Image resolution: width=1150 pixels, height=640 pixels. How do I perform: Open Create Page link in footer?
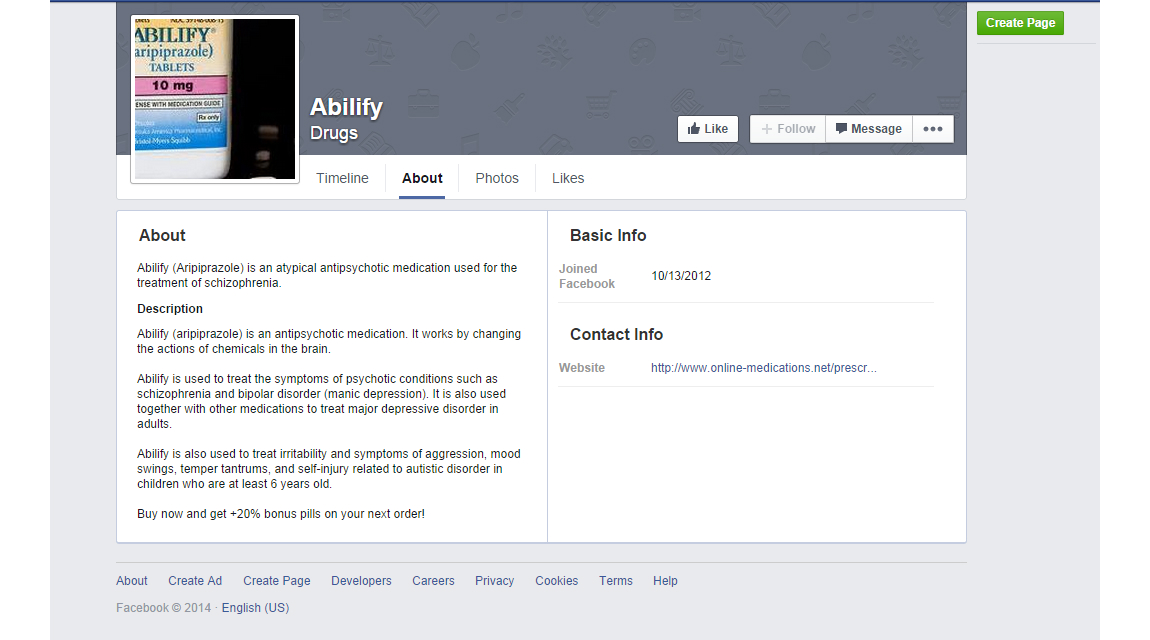[276, 581]
